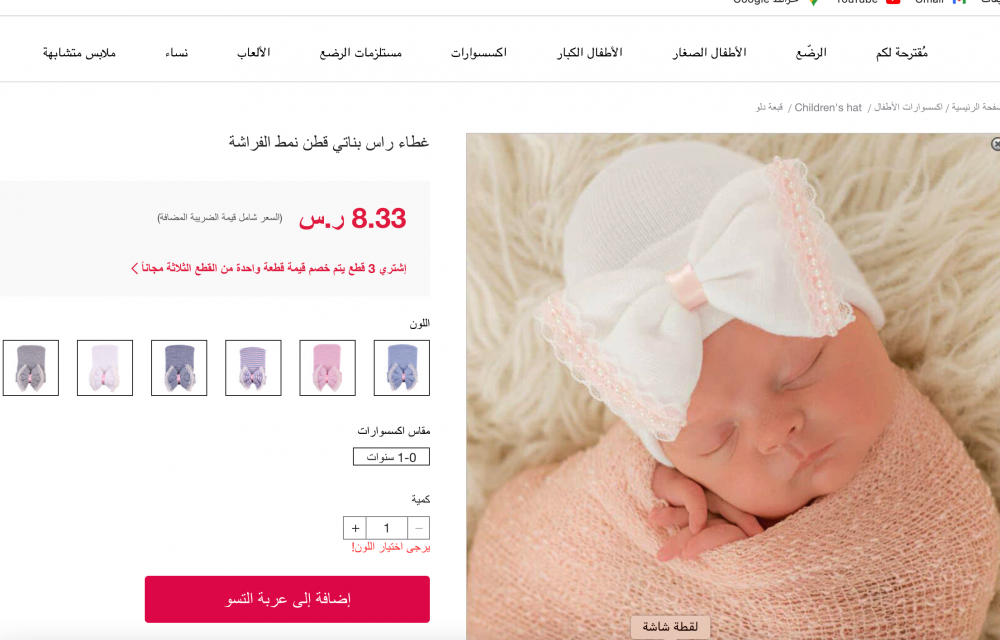Click the لقطة شاشة screenshot button

pos(670,627)
